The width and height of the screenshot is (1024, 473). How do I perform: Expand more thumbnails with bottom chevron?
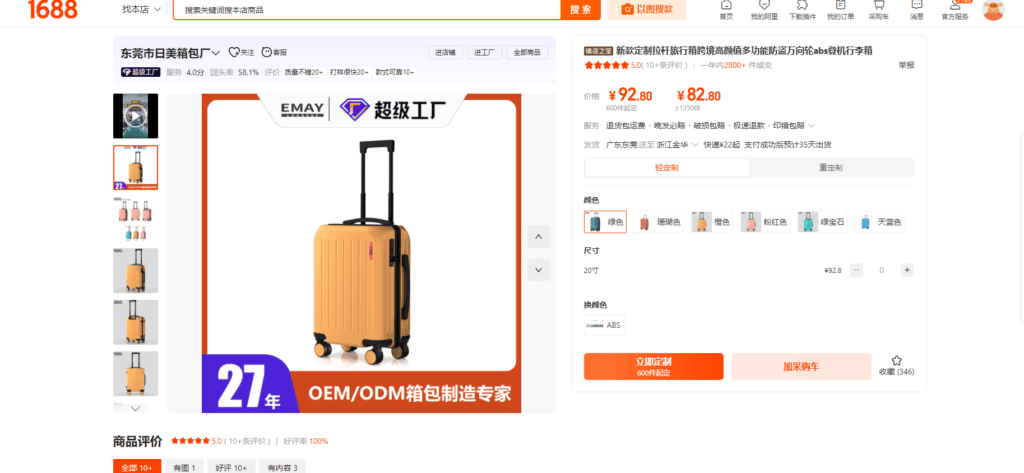click(135, 408)
